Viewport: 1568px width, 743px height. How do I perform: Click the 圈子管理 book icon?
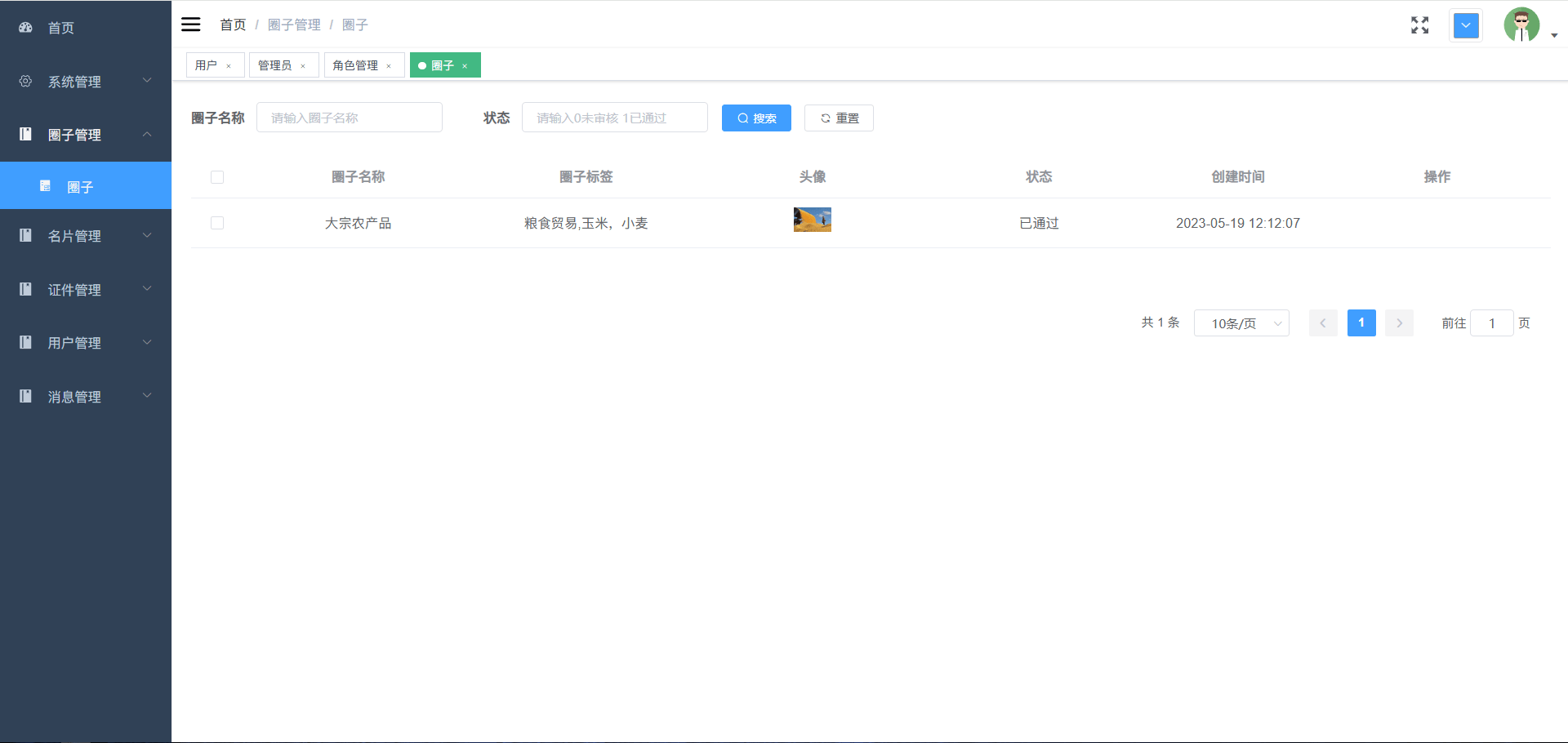(x=25, y=134)
